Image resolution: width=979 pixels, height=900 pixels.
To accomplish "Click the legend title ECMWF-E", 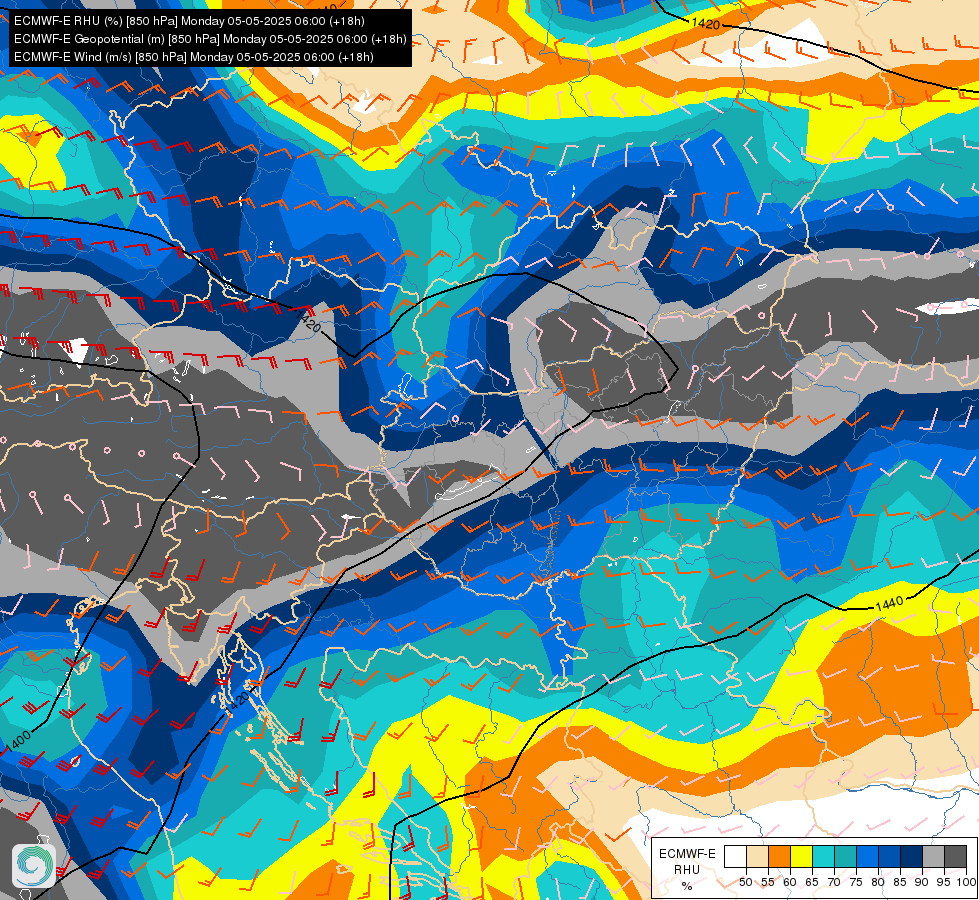I will 687,854.
